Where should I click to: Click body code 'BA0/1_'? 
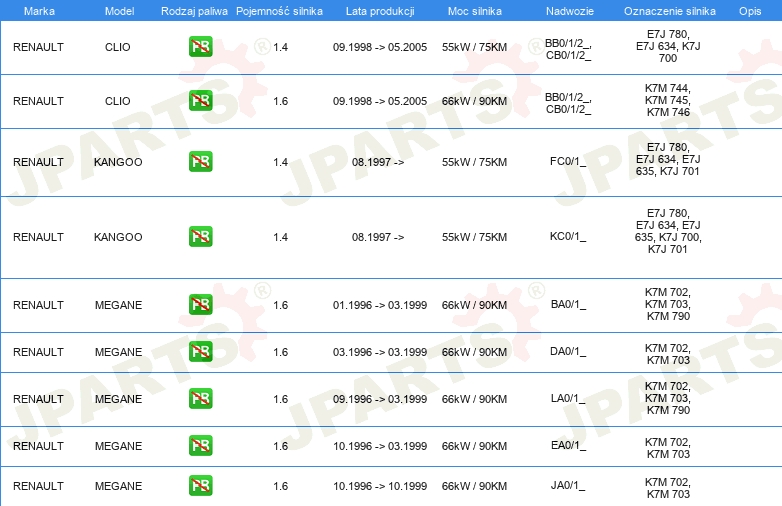[568, 305]
